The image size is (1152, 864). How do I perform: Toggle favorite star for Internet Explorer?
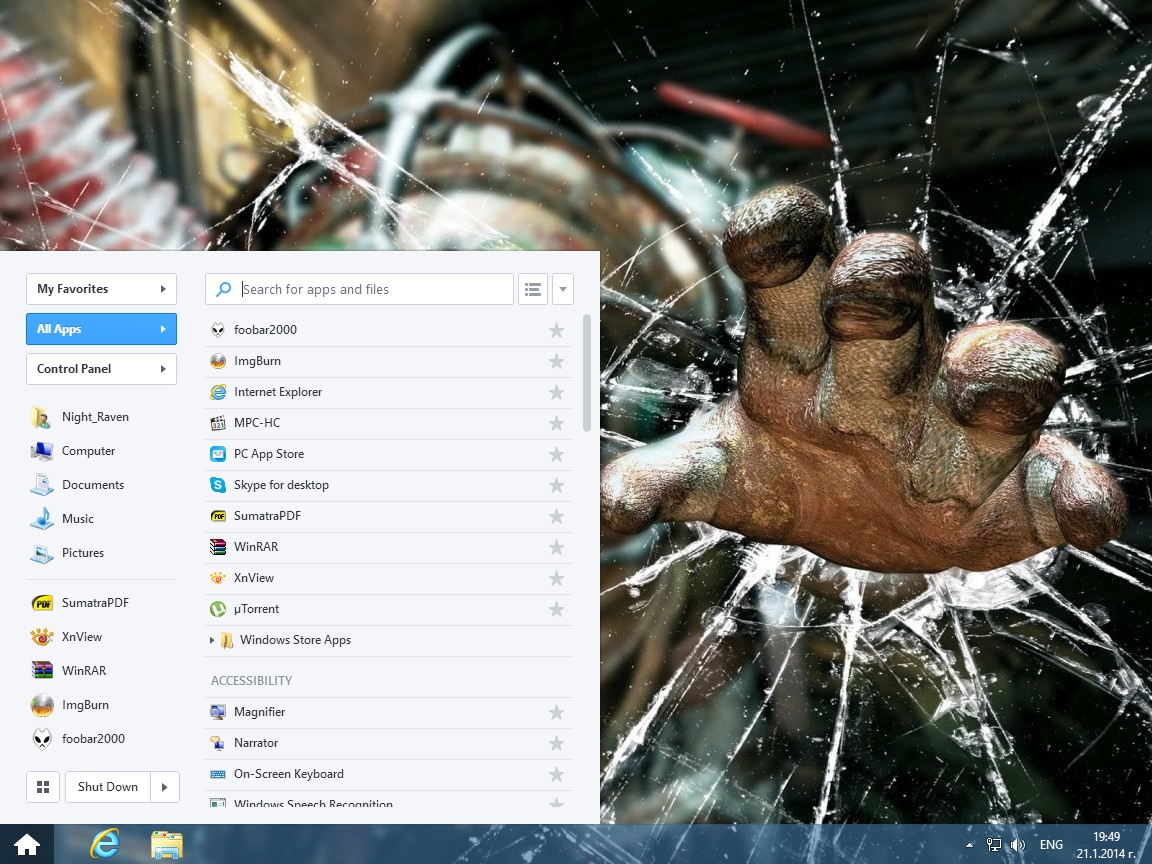(557, 392)
